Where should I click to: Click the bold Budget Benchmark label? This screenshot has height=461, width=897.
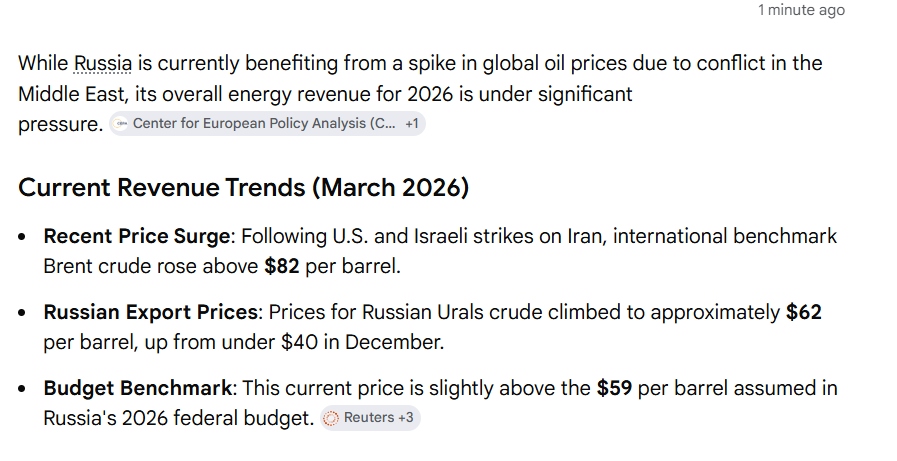point(137,388)
